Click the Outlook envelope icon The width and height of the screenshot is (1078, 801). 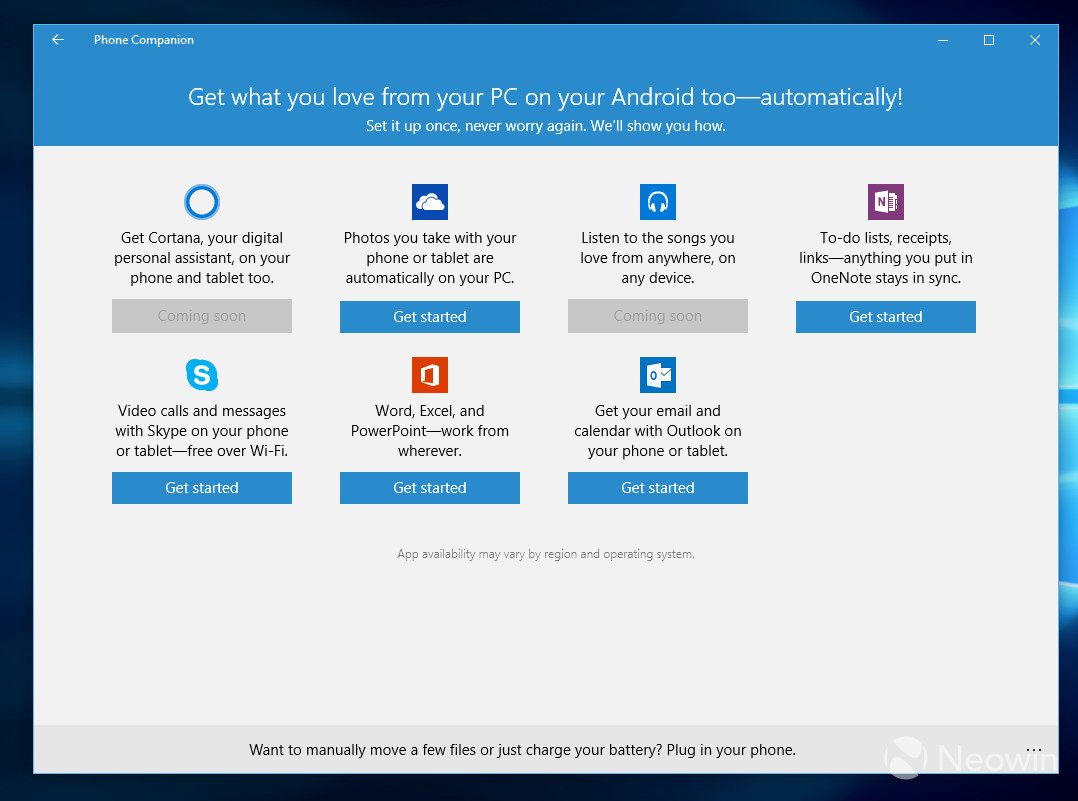658,375
